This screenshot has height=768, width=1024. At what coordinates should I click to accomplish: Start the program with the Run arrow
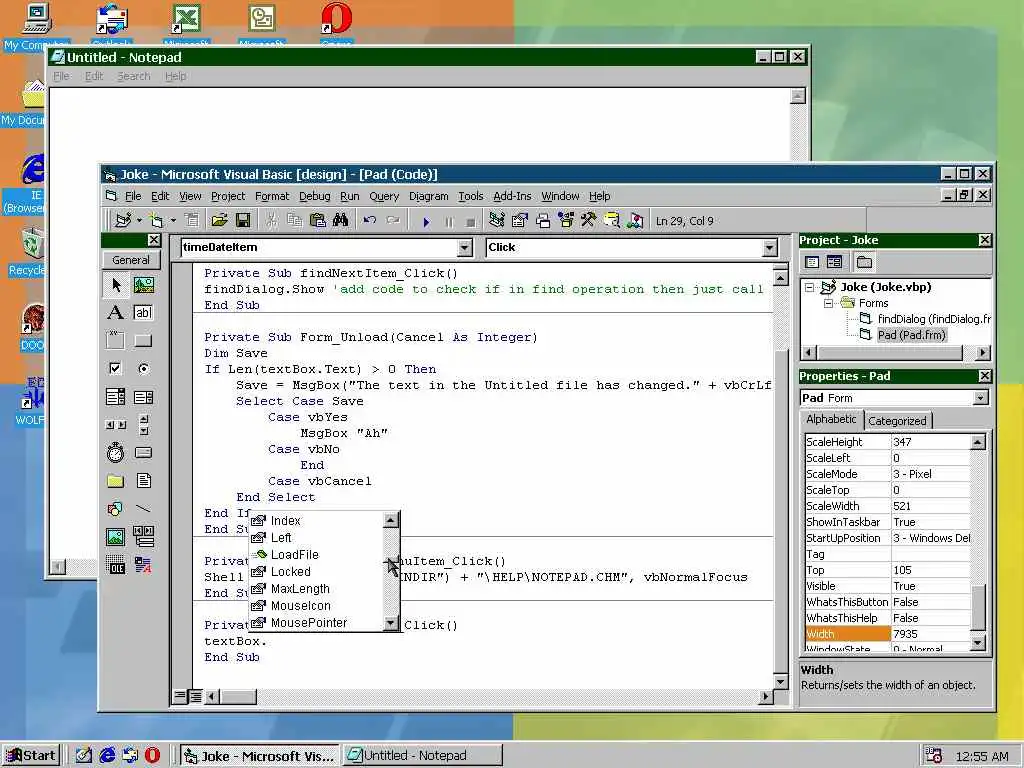[426, 221]
